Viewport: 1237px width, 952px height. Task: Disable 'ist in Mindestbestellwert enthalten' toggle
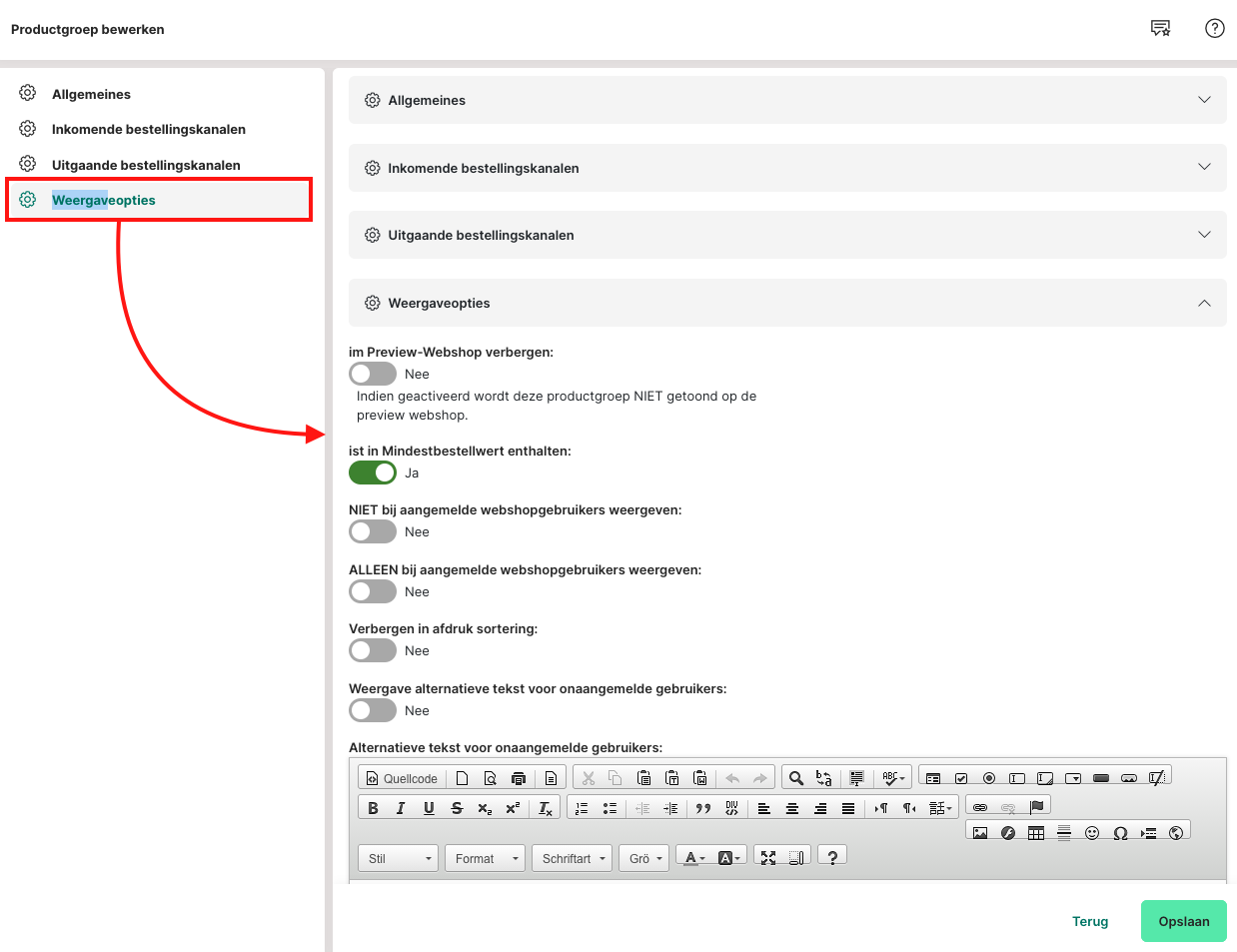click(373, 473)
